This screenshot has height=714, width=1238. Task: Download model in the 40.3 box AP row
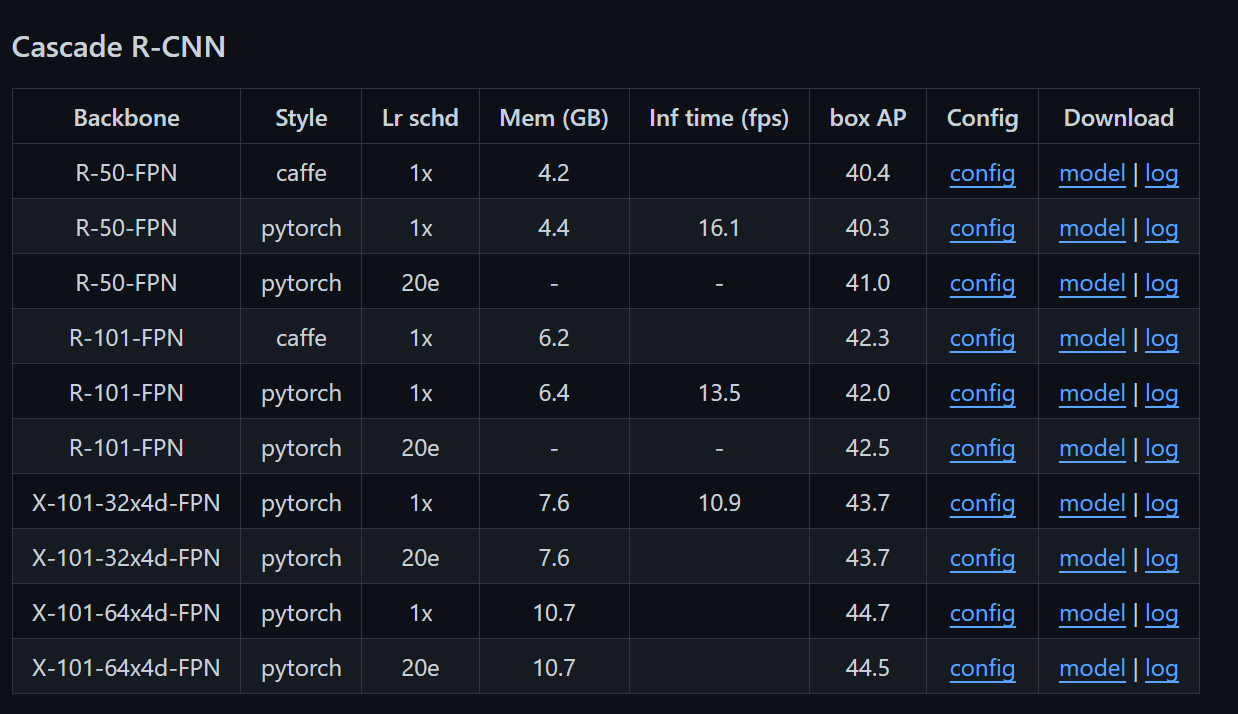pyautogui.click(x=1092, y=228)
